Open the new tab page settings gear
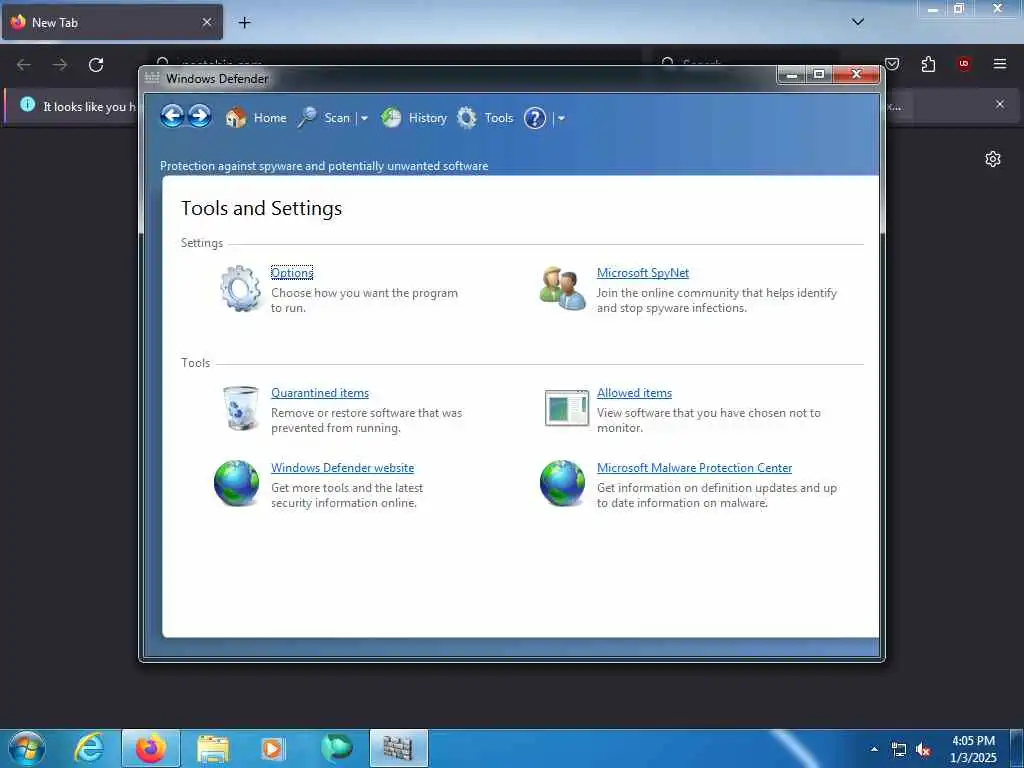Image resolution: width=1024 pixels, height=768 pixels. 993,159
